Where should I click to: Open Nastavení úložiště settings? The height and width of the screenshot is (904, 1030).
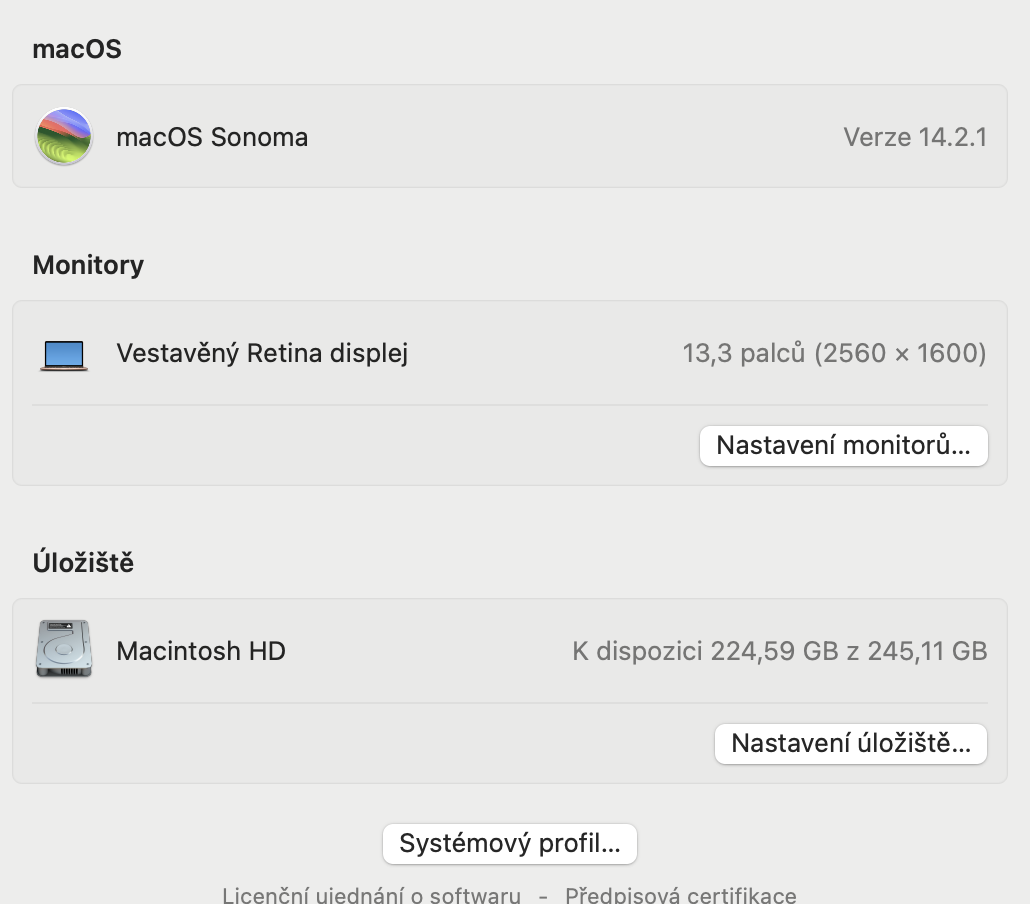click(850, 744)
